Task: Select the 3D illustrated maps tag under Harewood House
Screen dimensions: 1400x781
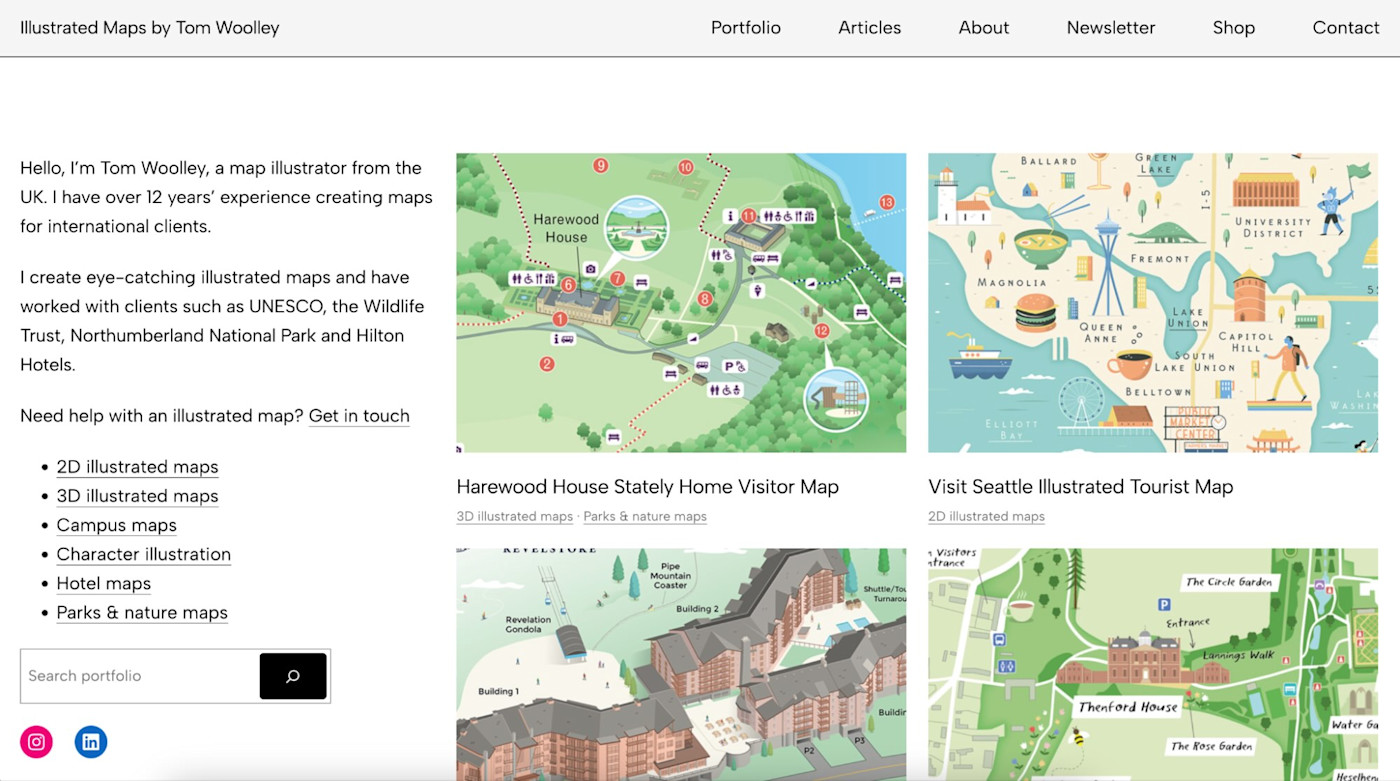Action: click(514, 517)
